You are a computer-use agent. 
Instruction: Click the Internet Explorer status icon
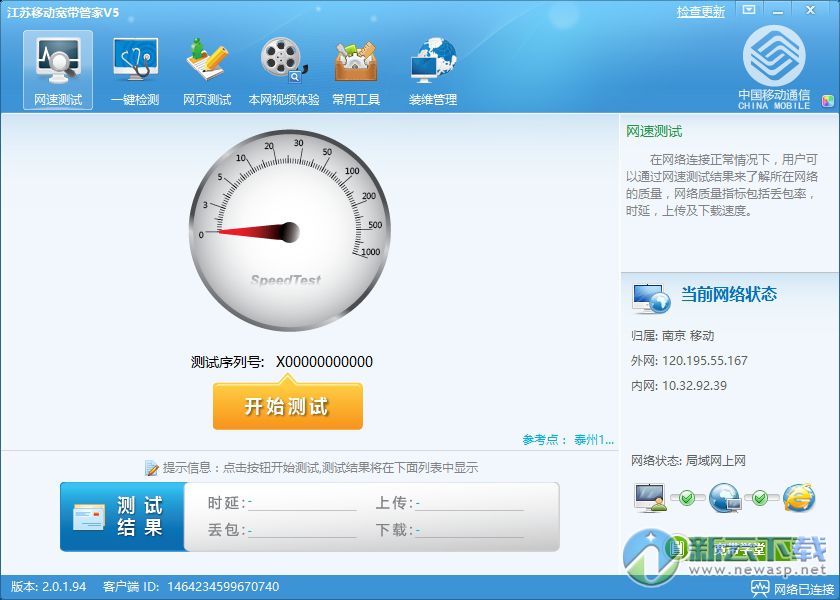coord(799,498)
